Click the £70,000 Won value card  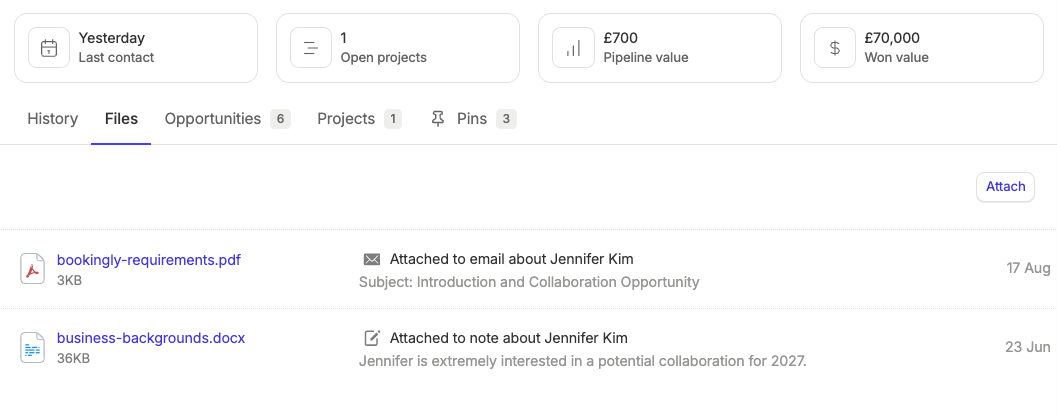pos(922,48)
